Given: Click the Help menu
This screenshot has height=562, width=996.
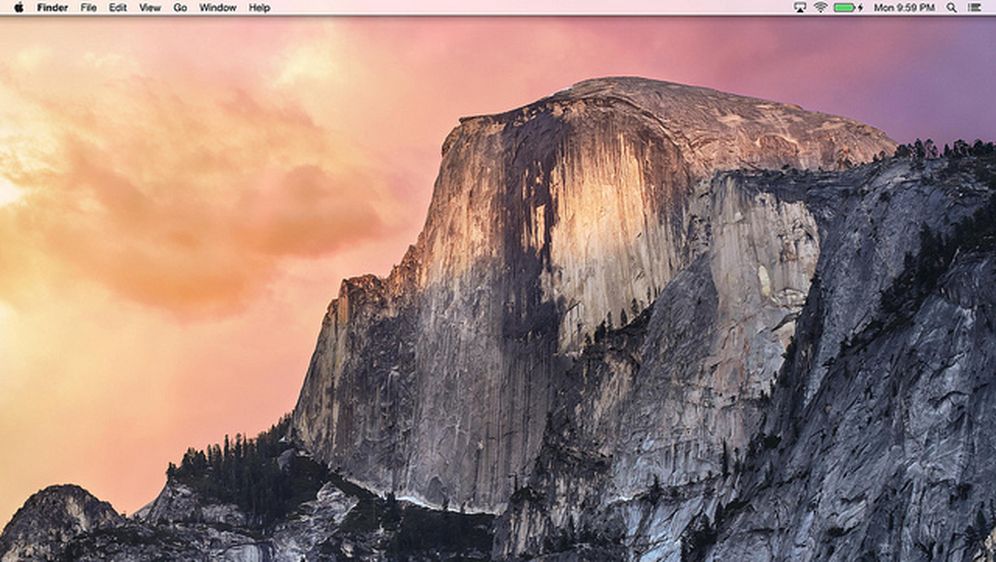Looking at the screenshot, I should click(259, 7).
